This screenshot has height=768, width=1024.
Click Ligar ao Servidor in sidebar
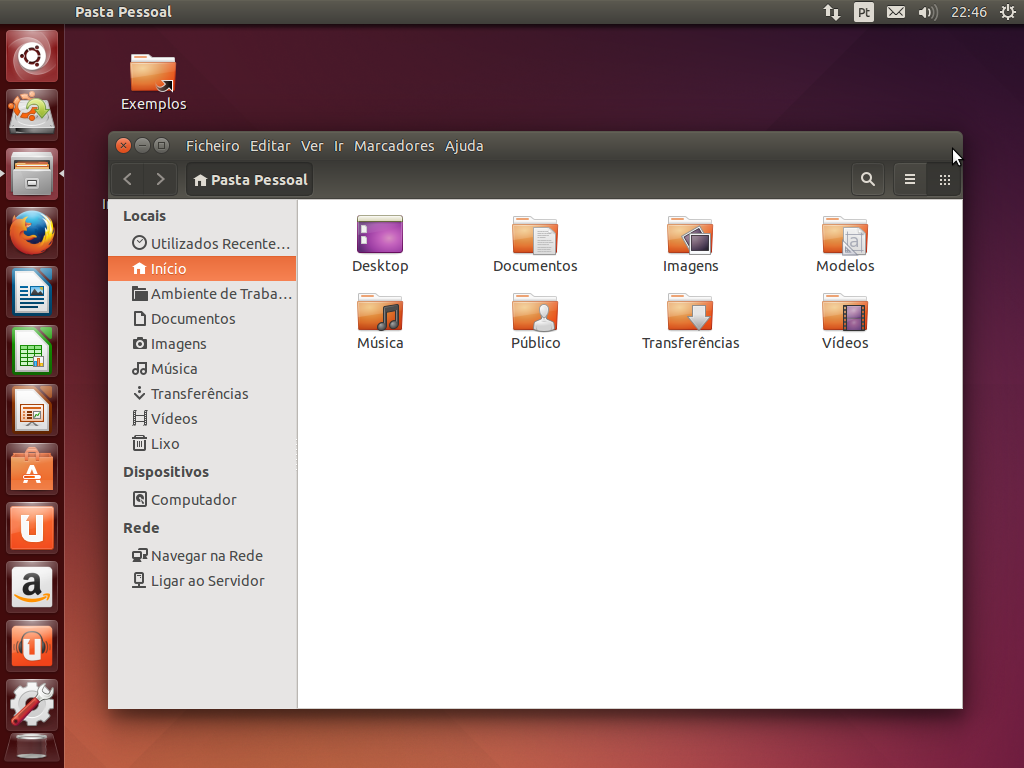[x=207, y=581]
